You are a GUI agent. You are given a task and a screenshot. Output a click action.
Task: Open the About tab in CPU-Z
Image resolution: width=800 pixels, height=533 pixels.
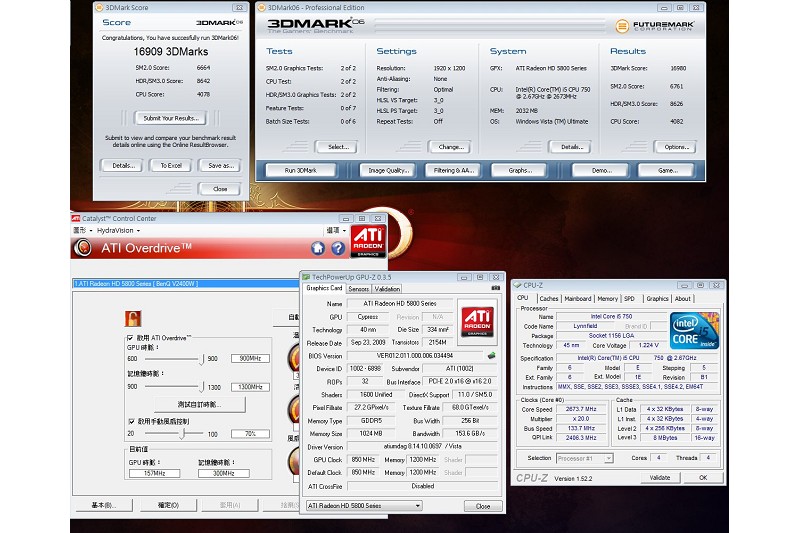pyautogui.click(x=683, y=299)
